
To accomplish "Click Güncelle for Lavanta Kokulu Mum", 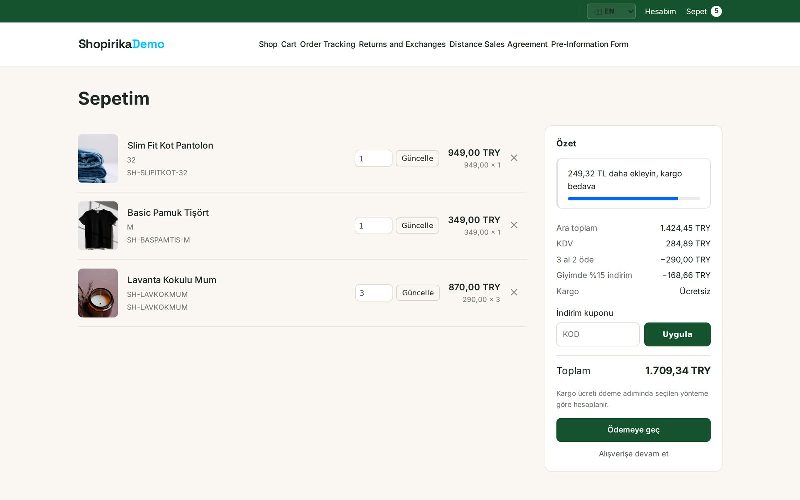I will coord(418,293).
